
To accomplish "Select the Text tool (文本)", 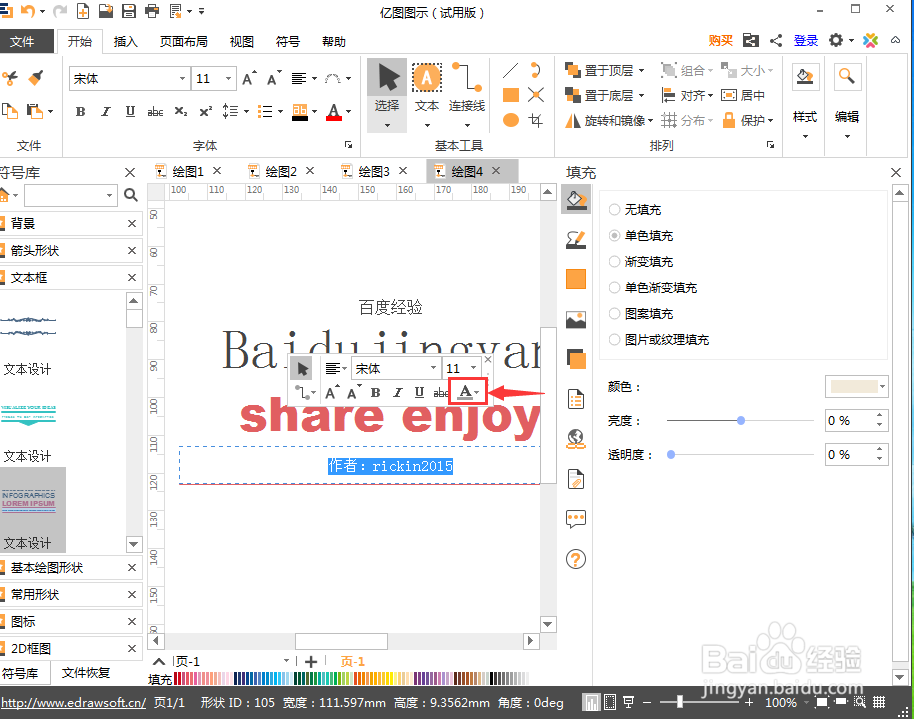I will (x=427, y=87).
